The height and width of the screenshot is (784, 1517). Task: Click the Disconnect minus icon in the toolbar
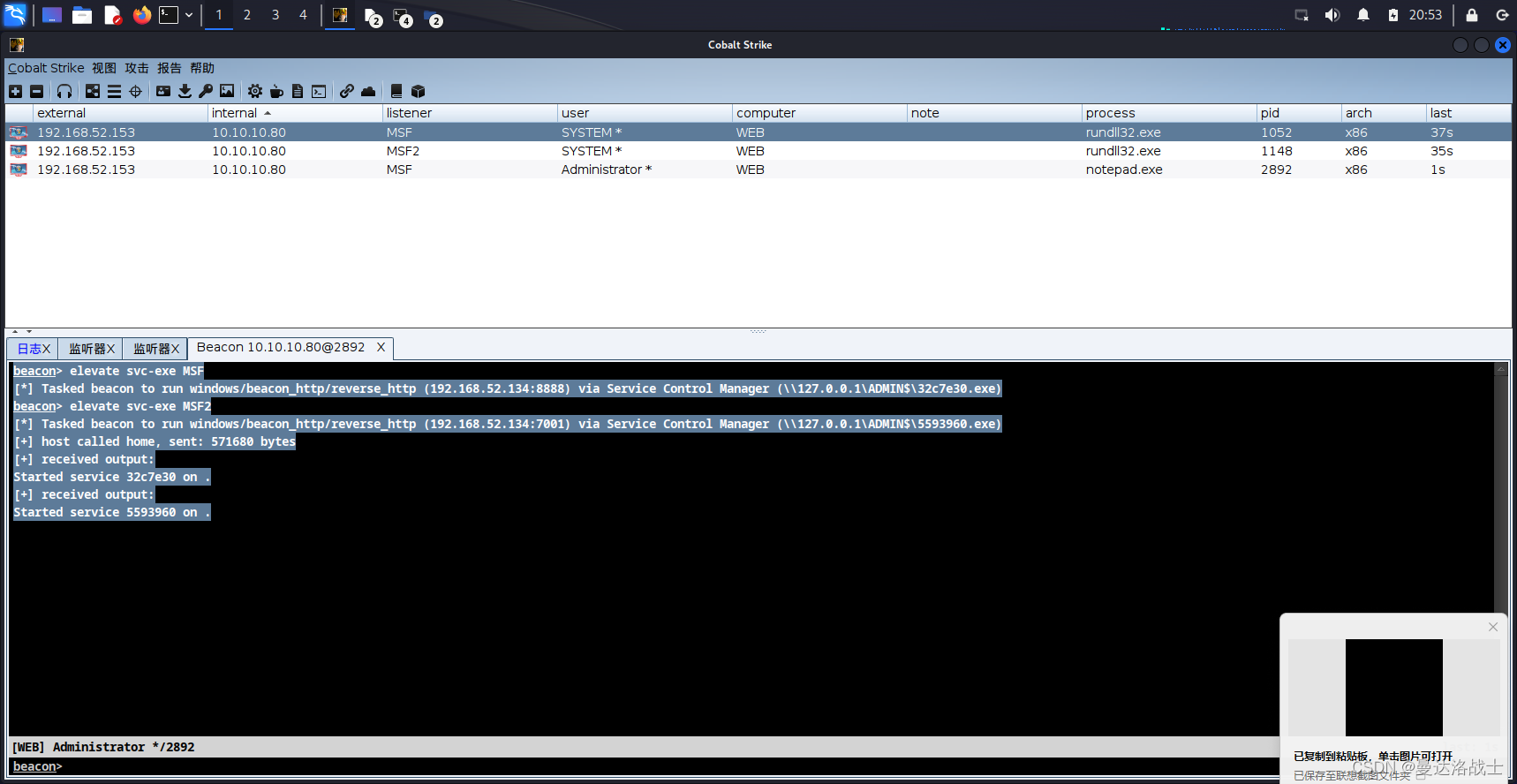coord(36,91)
